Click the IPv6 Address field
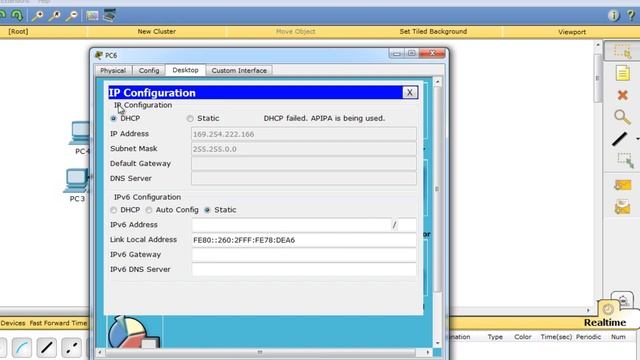The width and height of the screenshot is (640, 360). pyautogui.click(x=291, y=225)
